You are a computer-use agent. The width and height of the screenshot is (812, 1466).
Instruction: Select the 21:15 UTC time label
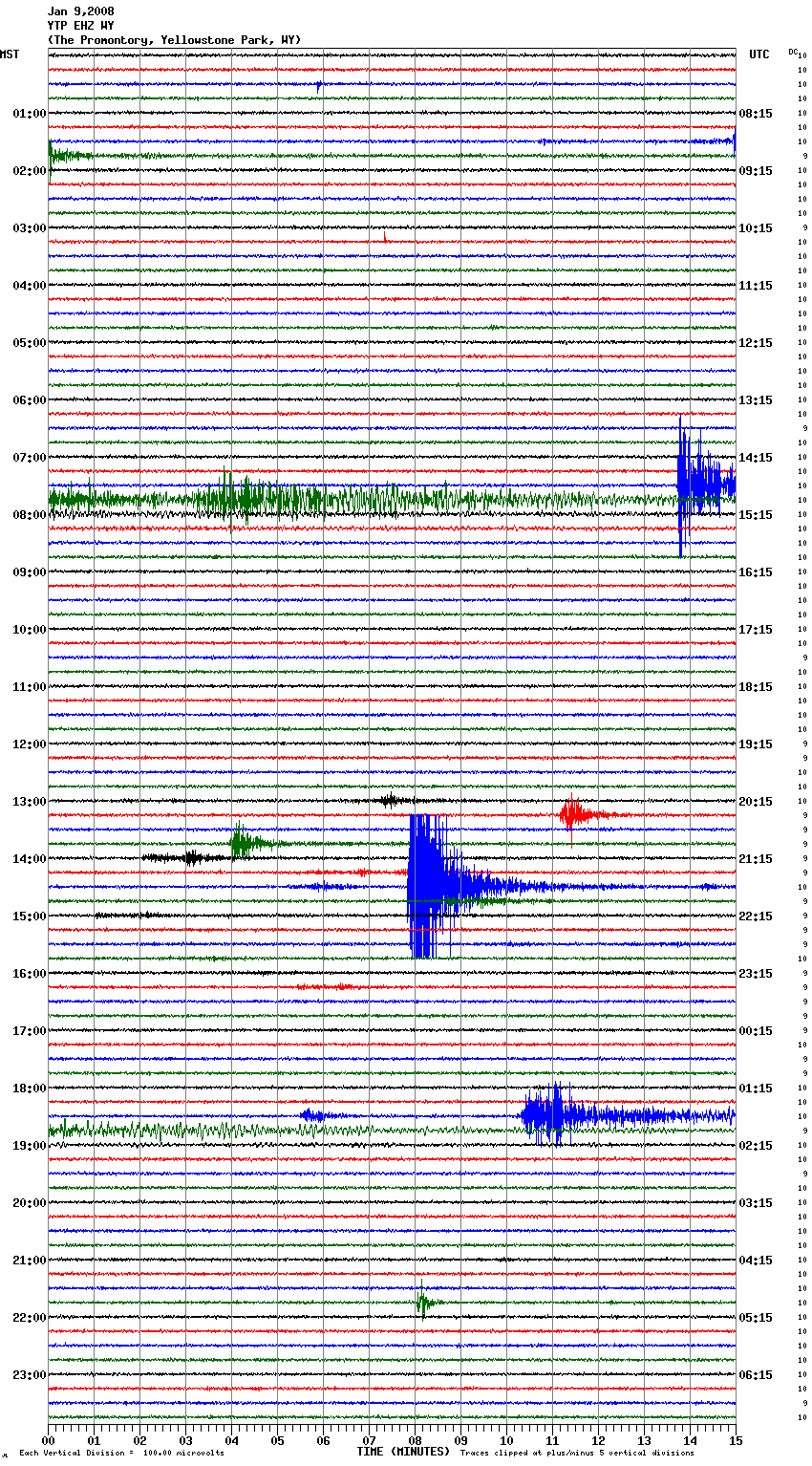(756, 859)
